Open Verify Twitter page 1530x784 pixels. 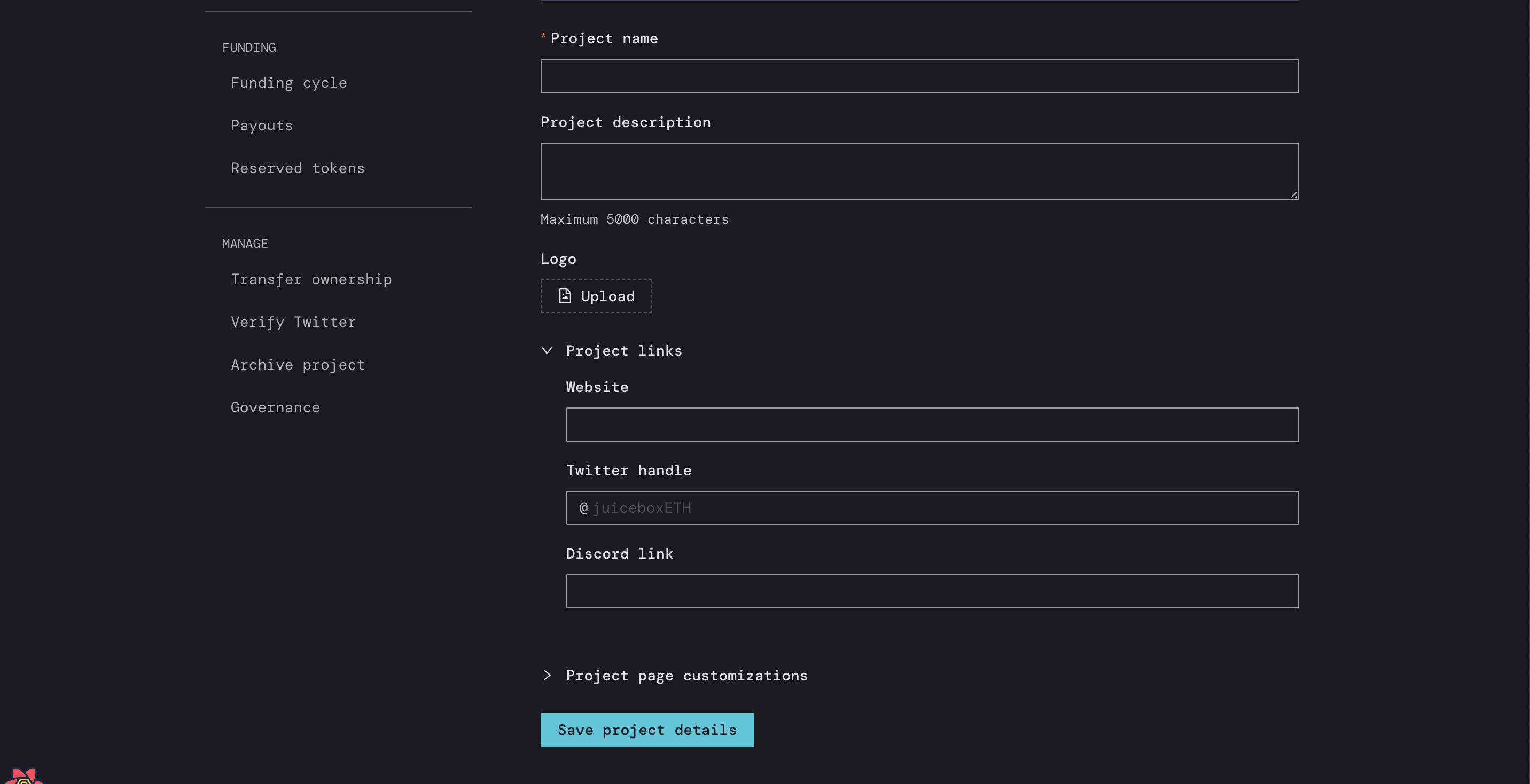tap(293, 322)
